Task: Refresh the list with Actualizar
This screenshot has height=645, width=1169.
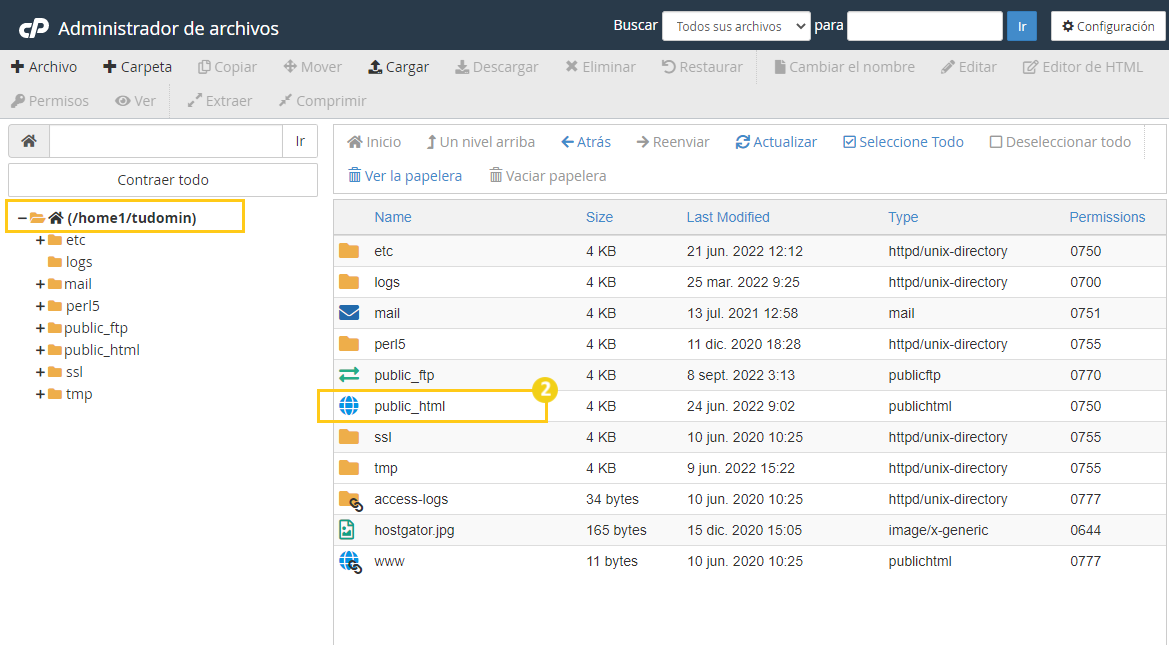Action: pos(776,142)
